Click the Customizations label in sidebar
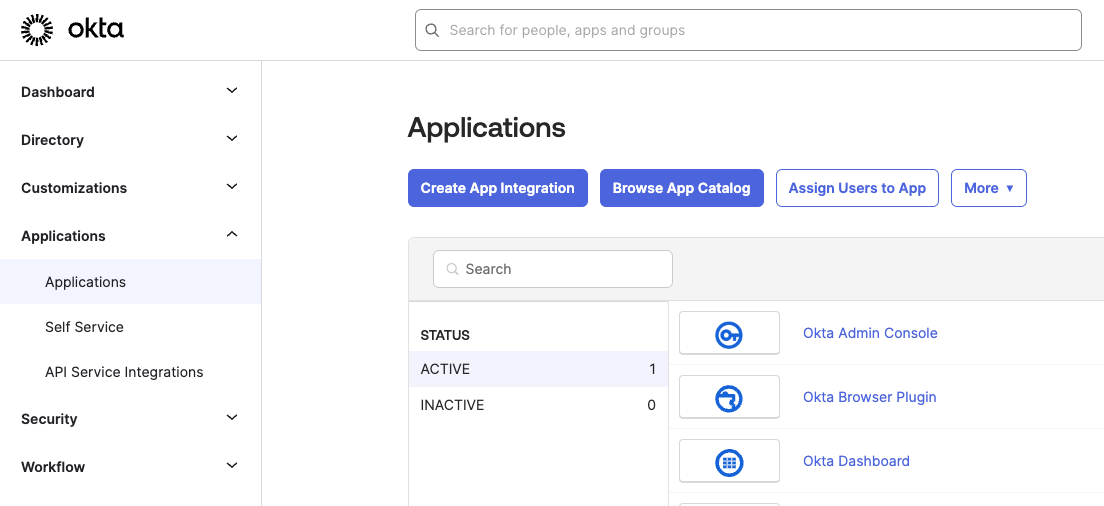 (x=74, y=188)
